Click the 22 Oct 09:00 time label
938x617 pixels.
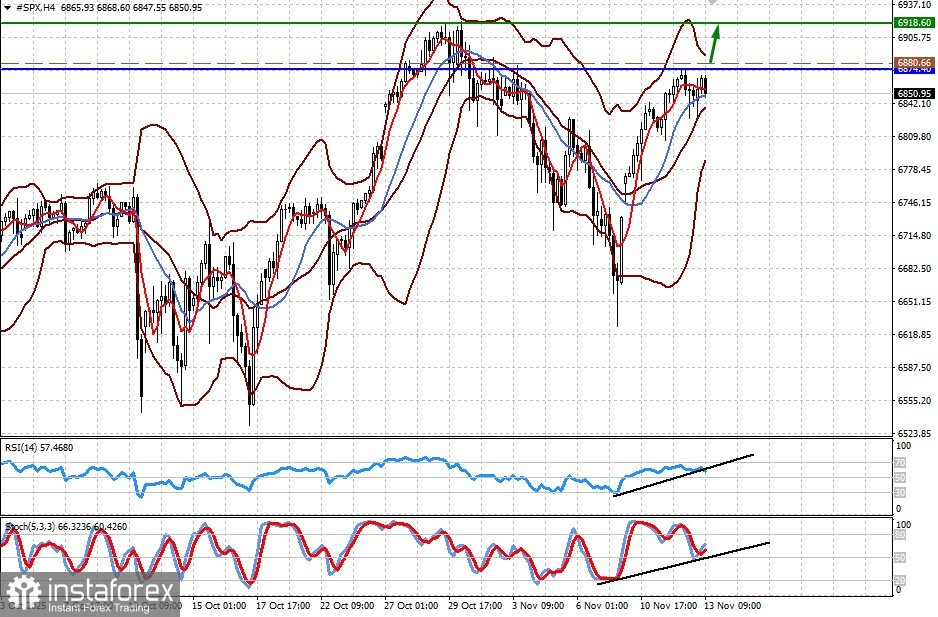click(347, 606)
